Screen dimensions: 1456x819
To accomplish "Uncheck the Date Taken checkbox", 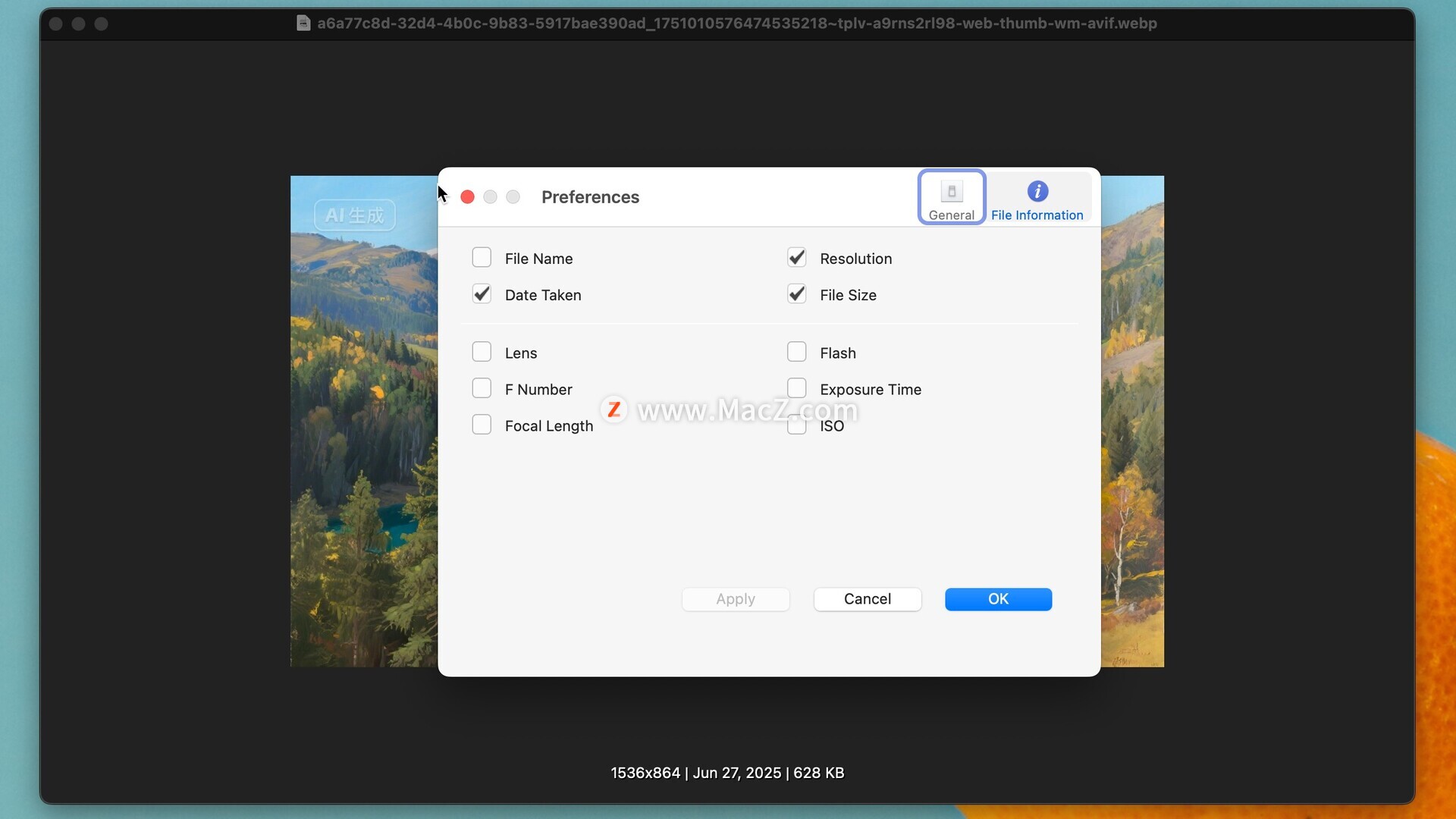I will (x=482, y=294).
